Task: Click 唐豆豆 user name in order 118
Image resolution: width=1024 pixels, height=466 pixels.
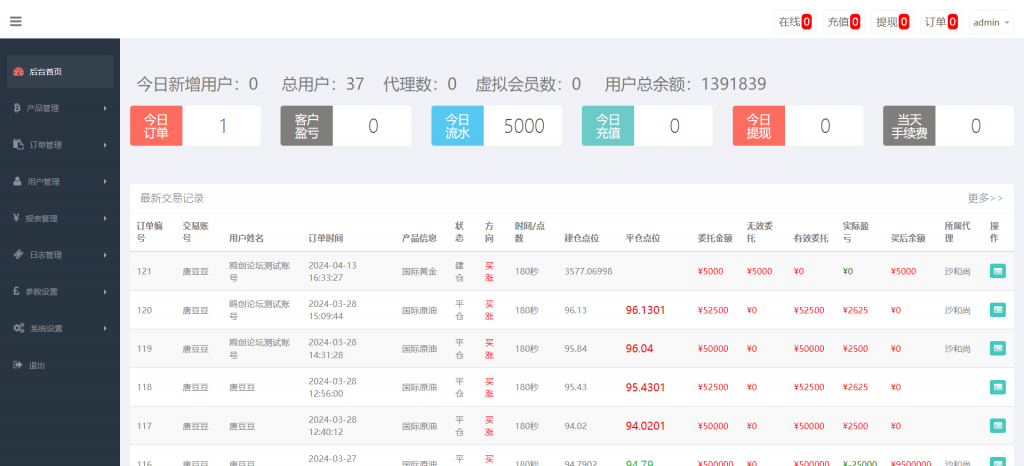Action: (x=242, y=387)
